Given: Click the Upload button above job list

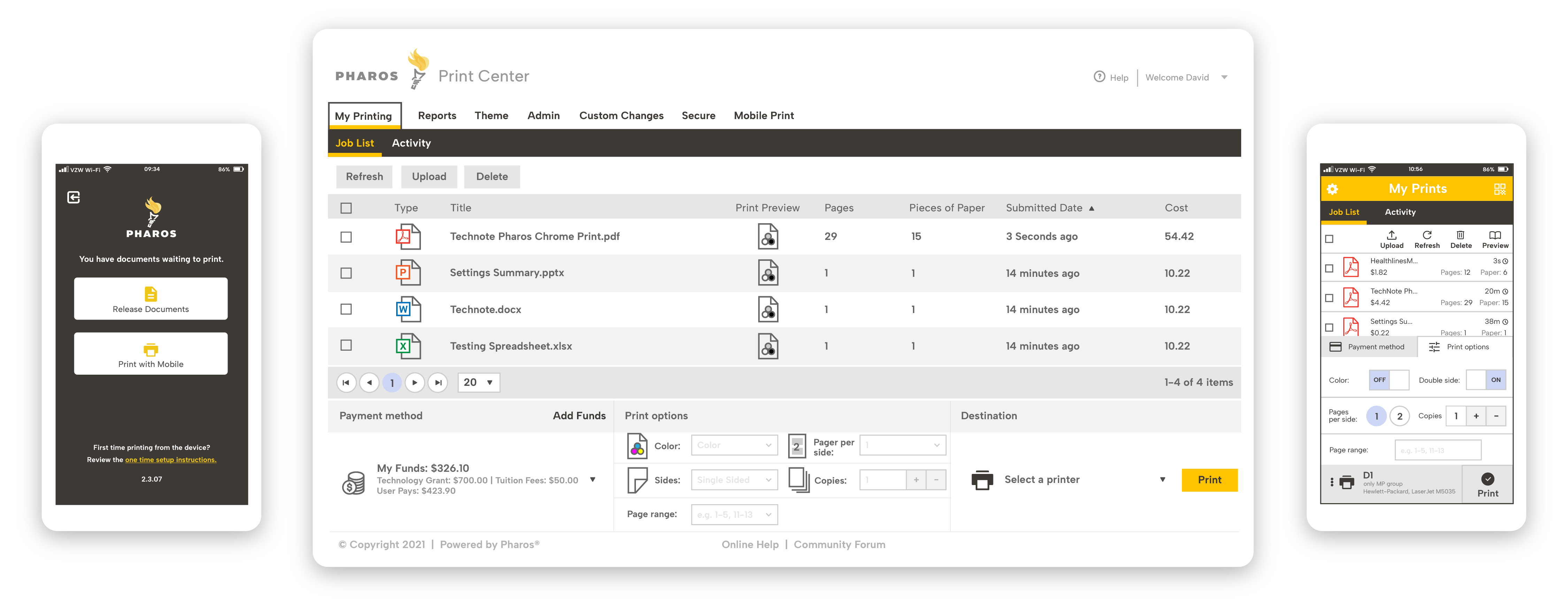Looking at the screenshot, I should tap(429, 177).
